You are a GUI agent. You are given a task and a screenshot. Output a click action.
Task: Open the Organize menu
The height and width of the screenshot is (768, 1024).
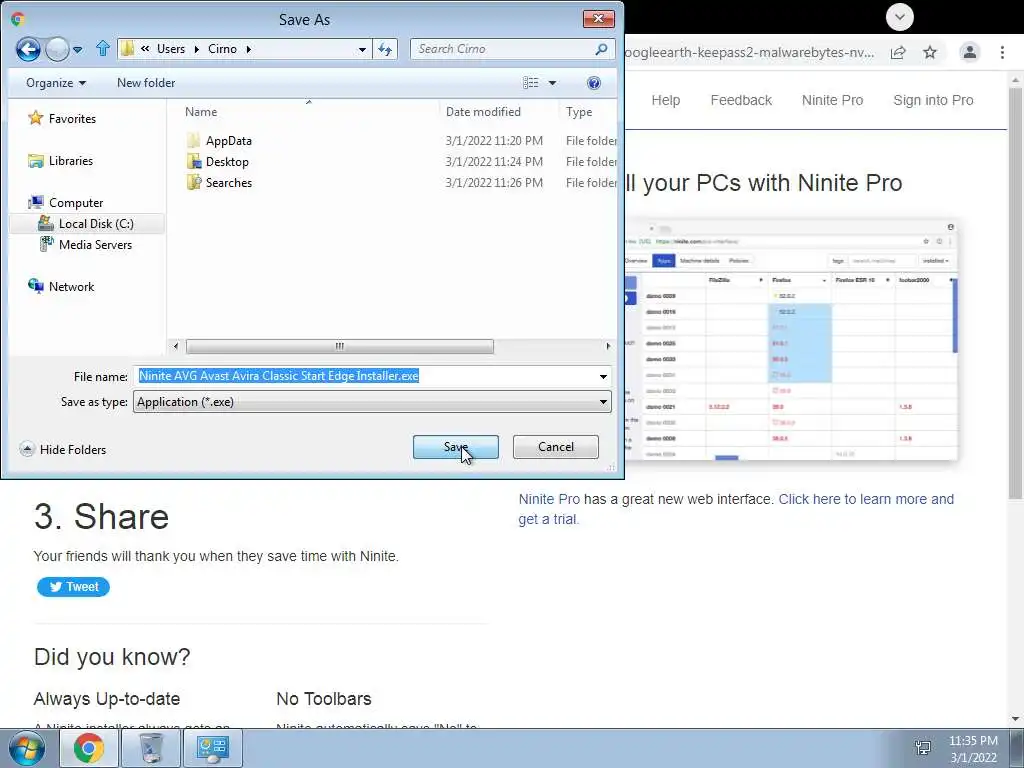pos(56,83)
